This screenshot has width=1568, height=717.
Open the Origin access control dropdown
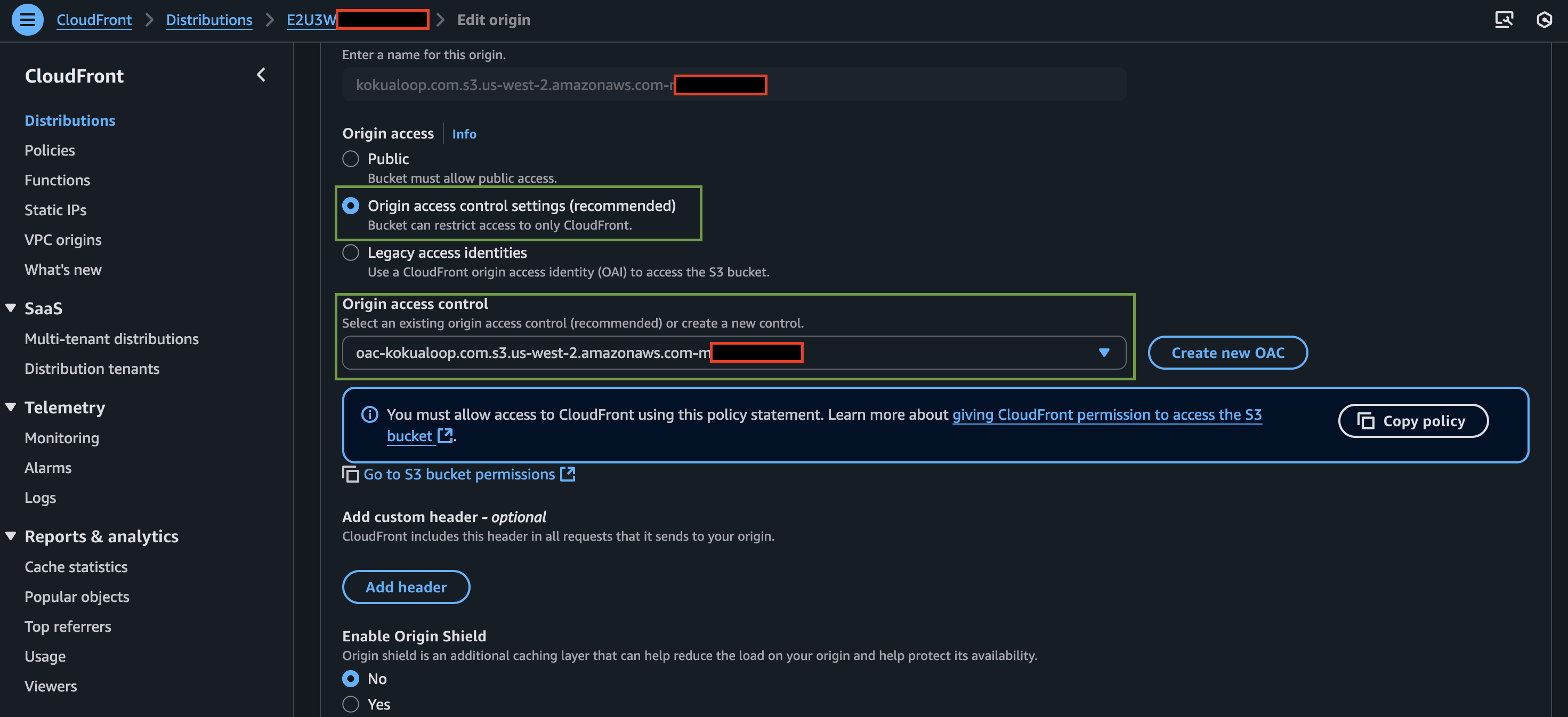tap(734, 353)
